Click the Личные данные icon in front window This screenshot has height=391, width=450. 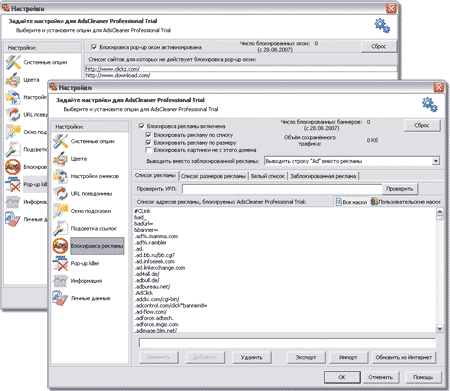coord(60,298)
